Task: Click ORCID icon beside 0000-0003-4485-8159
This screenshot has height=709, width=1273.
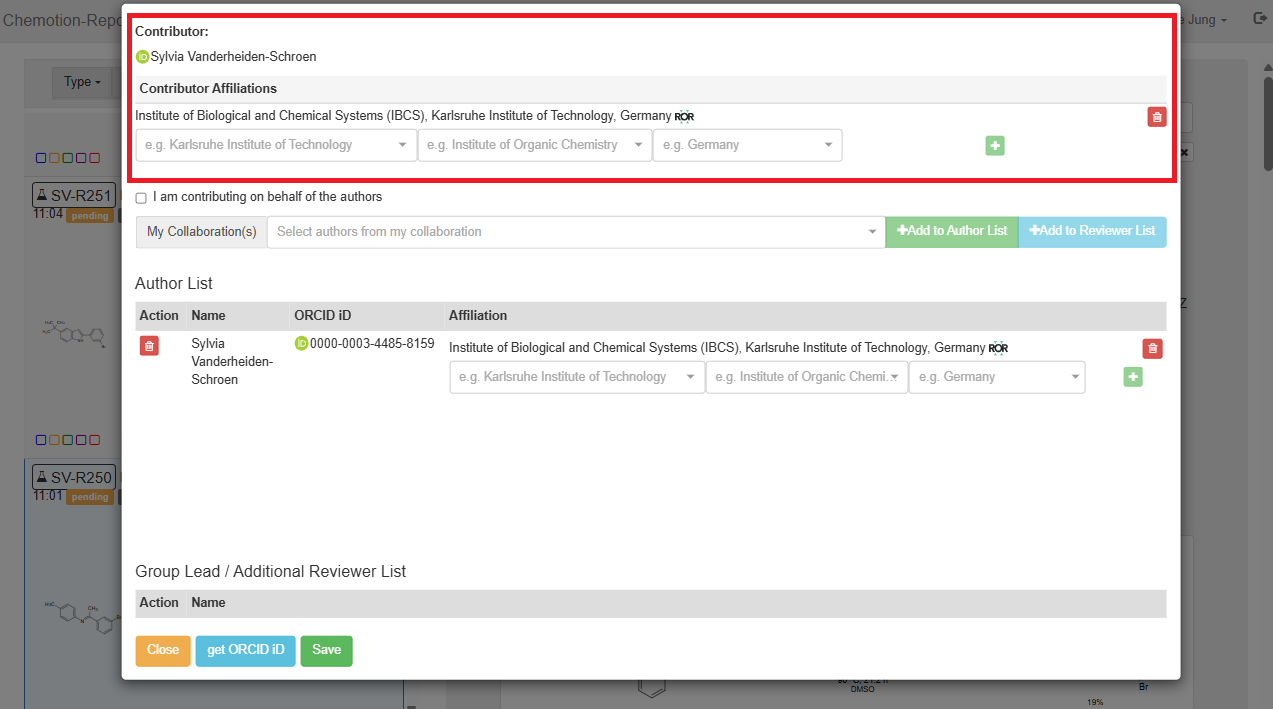Action: click(301, 344)
